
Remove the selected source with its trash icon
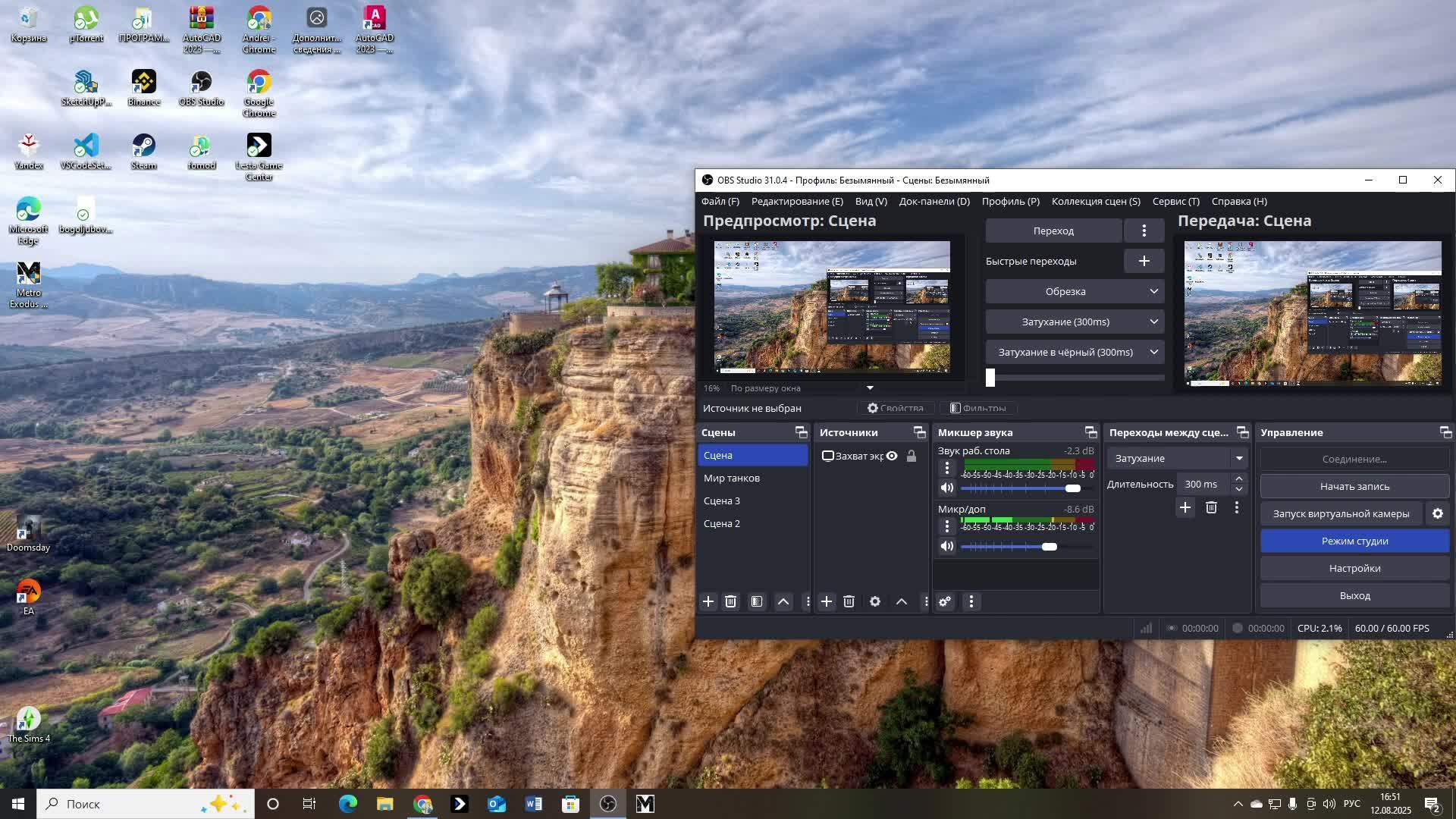coord(849,601)
